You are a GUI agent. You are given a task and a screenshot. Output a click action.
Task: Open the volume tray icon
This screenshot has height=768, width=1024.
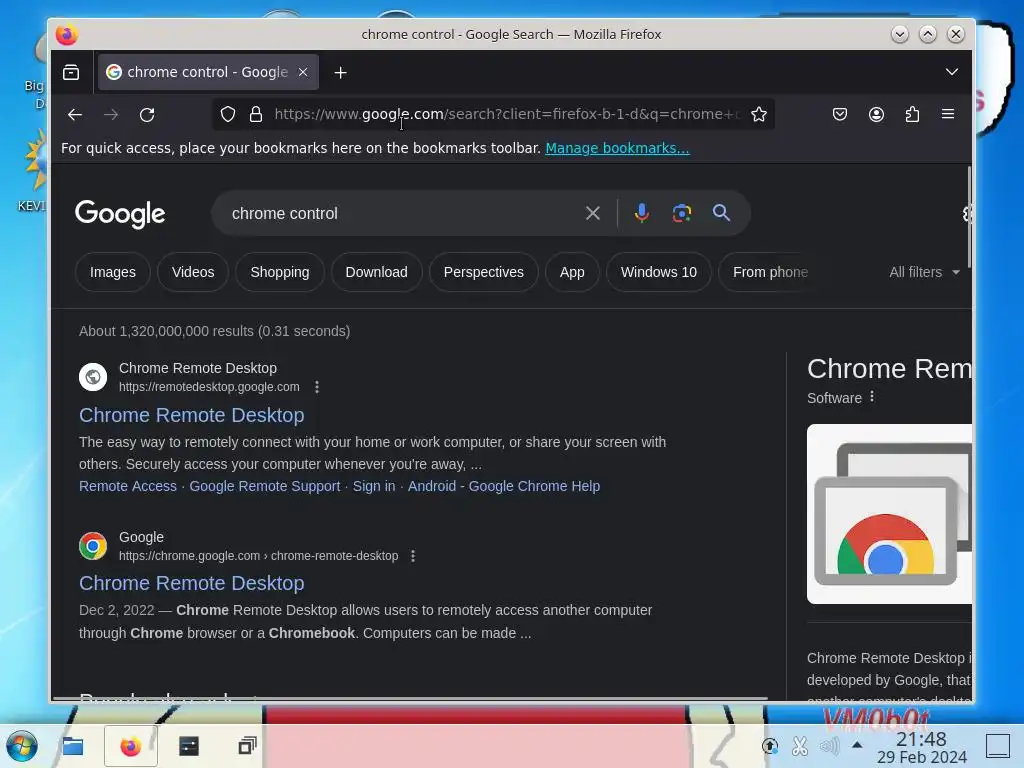829,746
